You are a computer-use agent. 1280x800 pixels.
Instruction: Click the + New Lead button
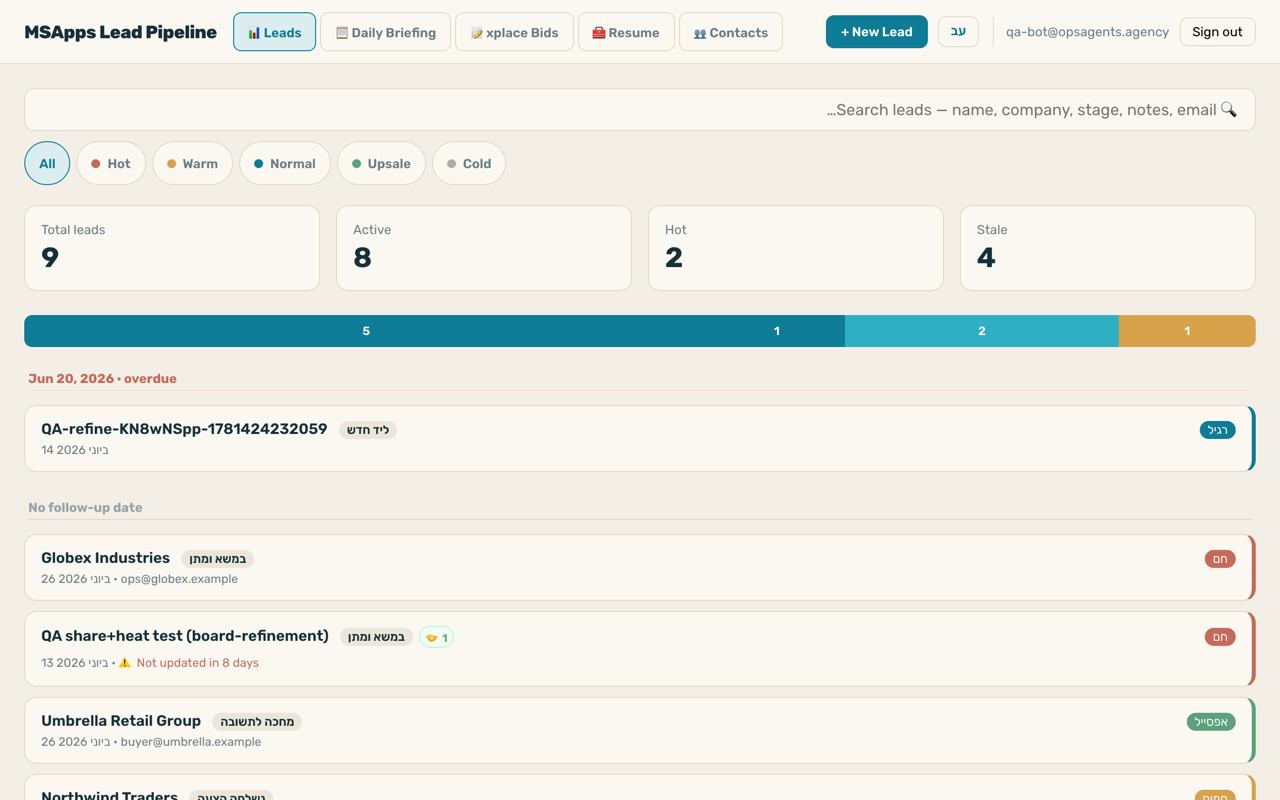tap(877, 32)
